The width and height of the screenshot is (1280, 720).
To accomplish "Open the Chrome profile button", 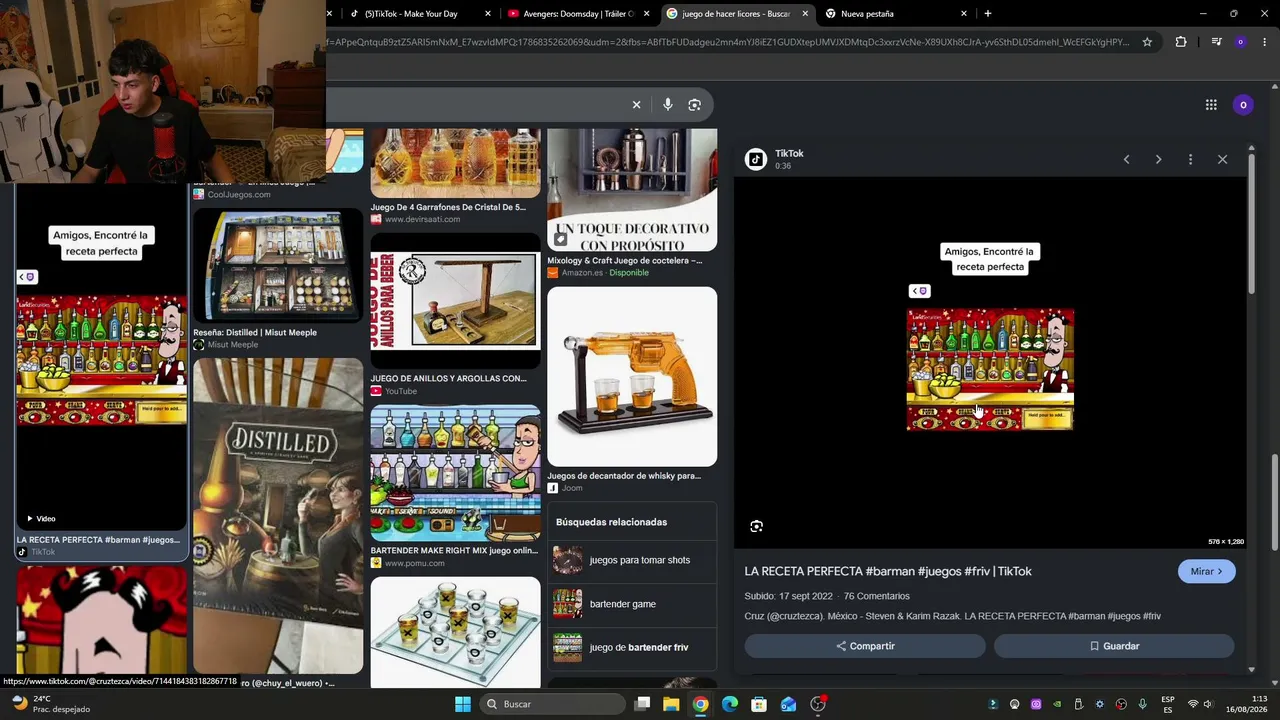I will point(1240,42).
